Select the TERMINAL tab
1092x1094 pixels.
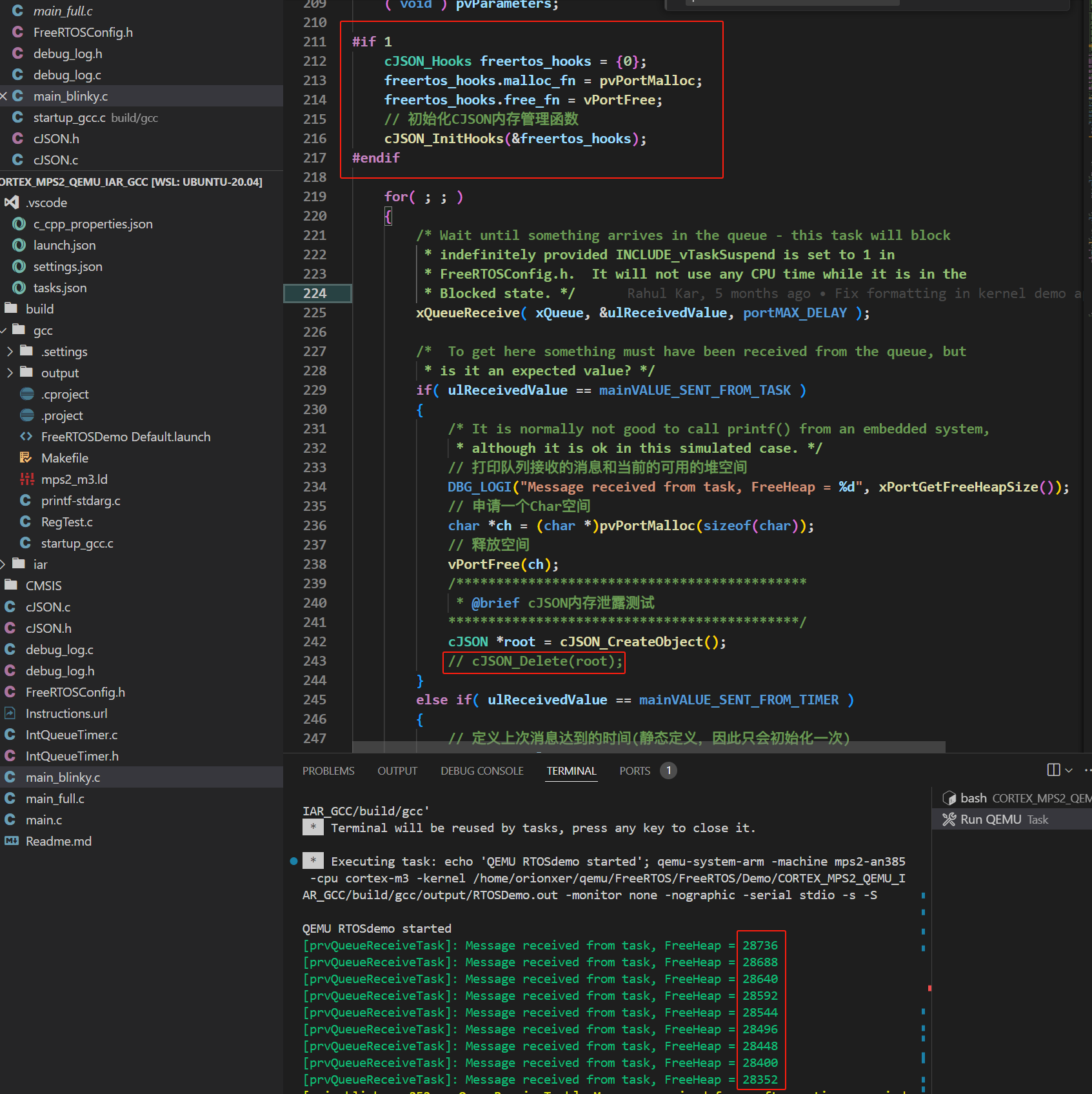coord(571,771)
